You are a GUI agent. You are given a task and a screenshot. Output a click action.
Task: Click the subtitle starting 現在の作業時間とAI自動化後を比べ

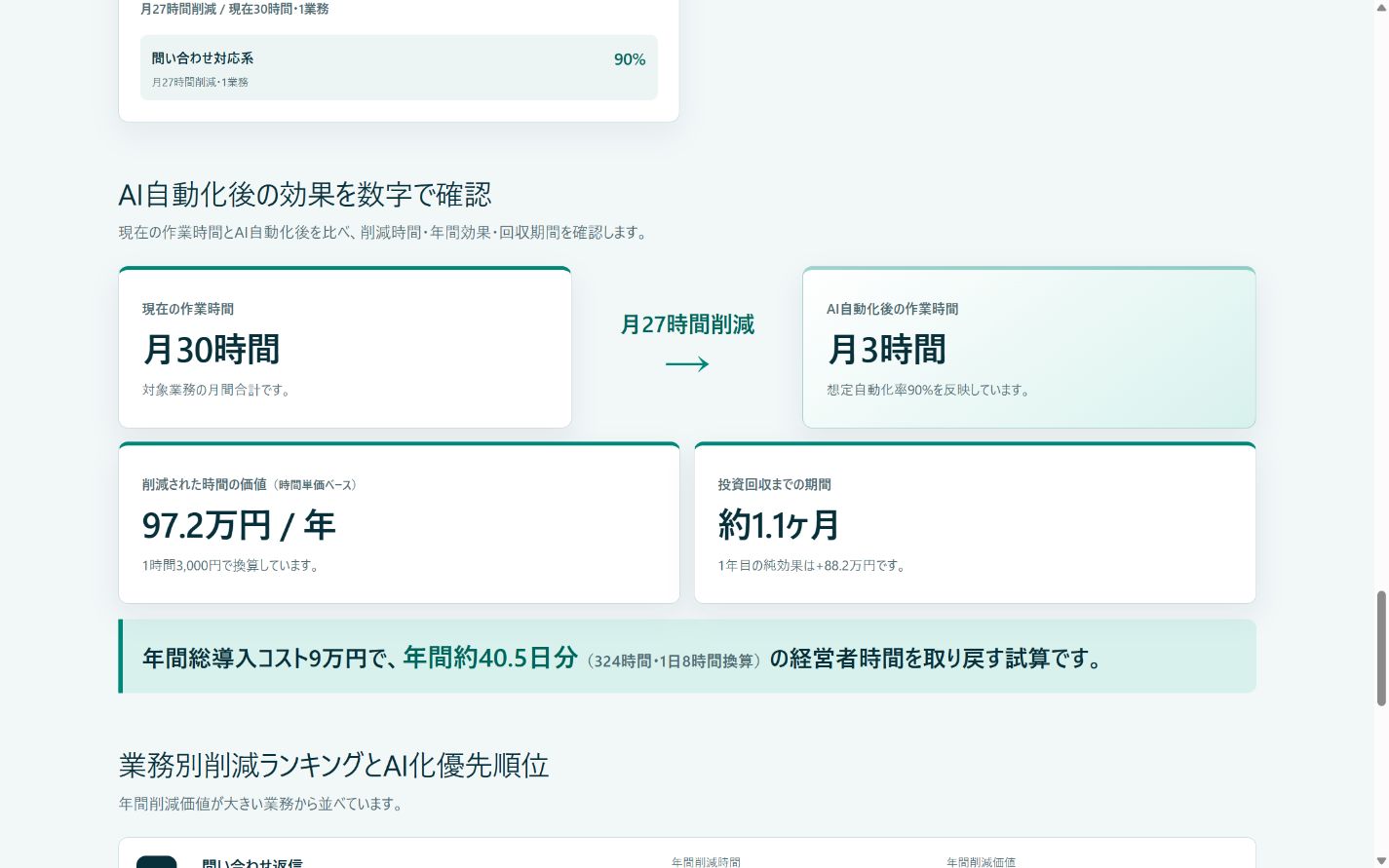tap(385, 233)
